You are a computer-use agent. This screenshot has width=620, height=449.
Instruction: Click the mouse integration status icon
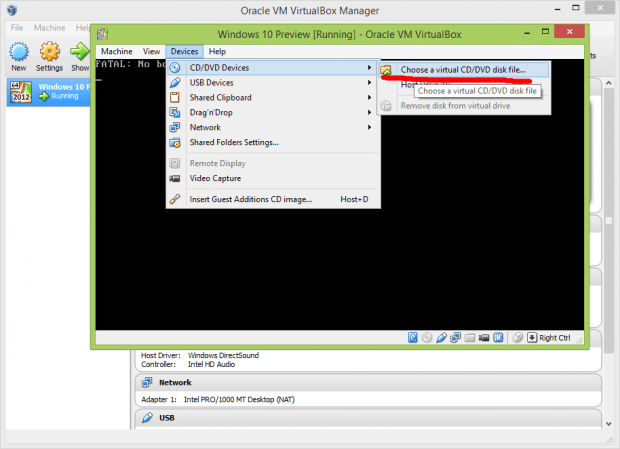517,338
